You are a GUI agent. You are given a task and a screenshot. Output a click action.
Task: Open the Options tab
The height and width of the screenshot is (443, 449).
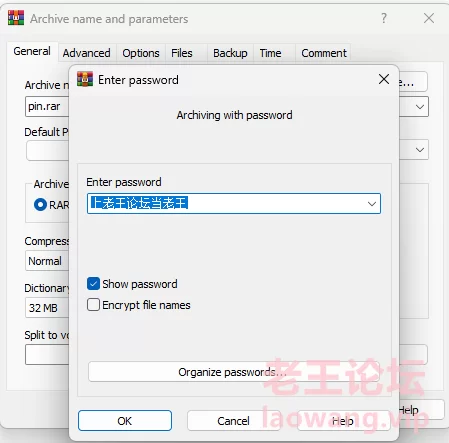(141, 53)
